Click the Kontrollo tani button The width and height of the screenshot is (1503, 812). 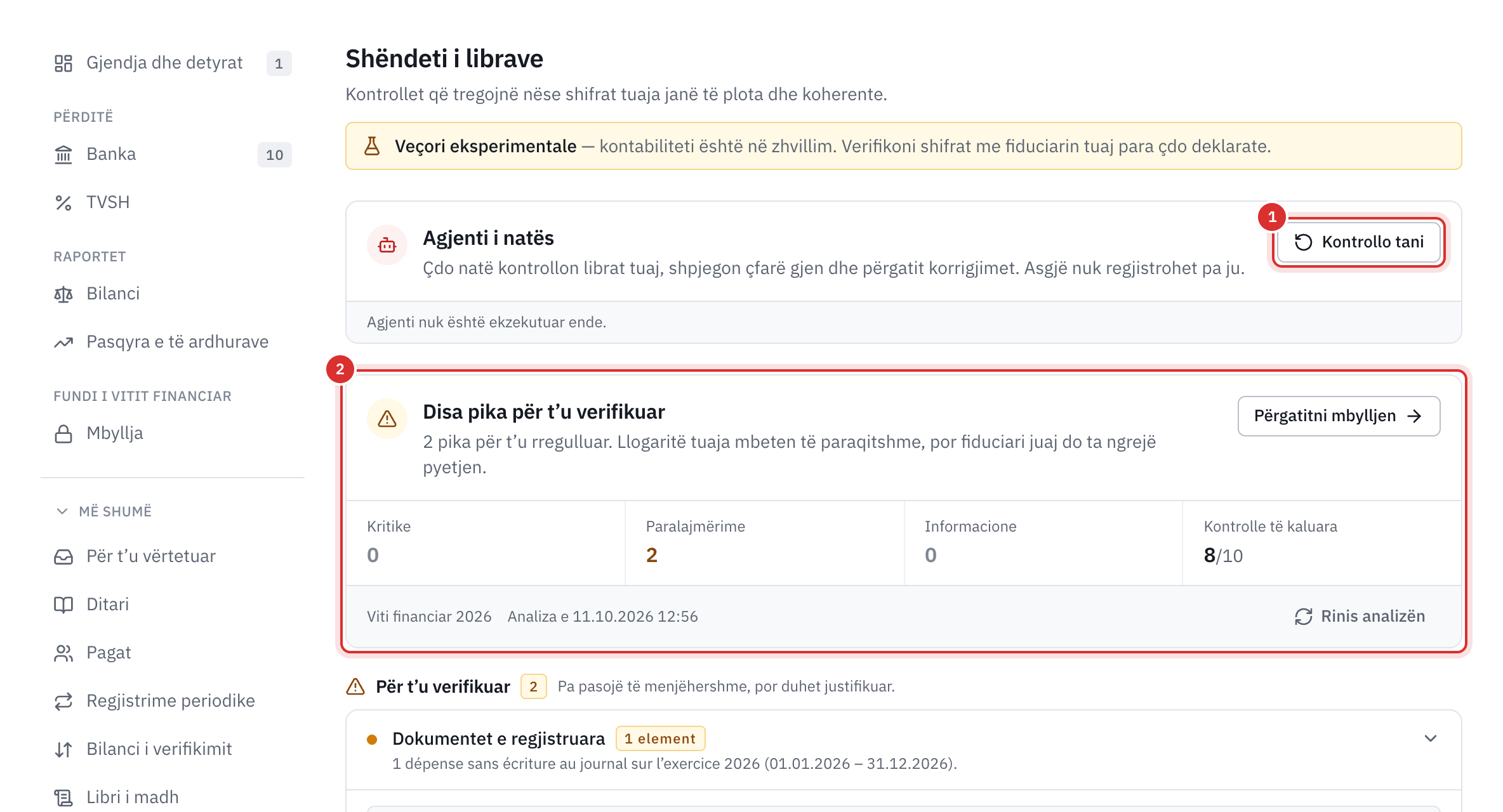(x=1359, y=242)
